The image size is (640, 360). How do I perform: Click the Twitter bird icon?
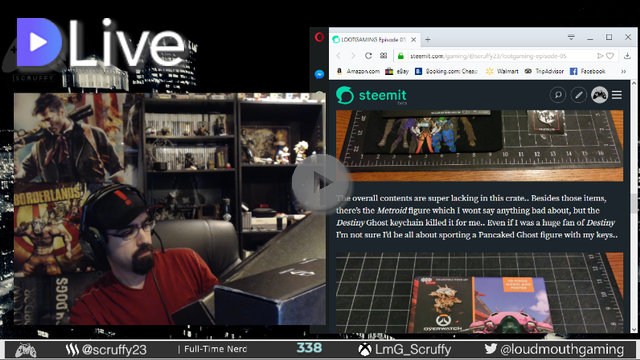tap(491, 349)
